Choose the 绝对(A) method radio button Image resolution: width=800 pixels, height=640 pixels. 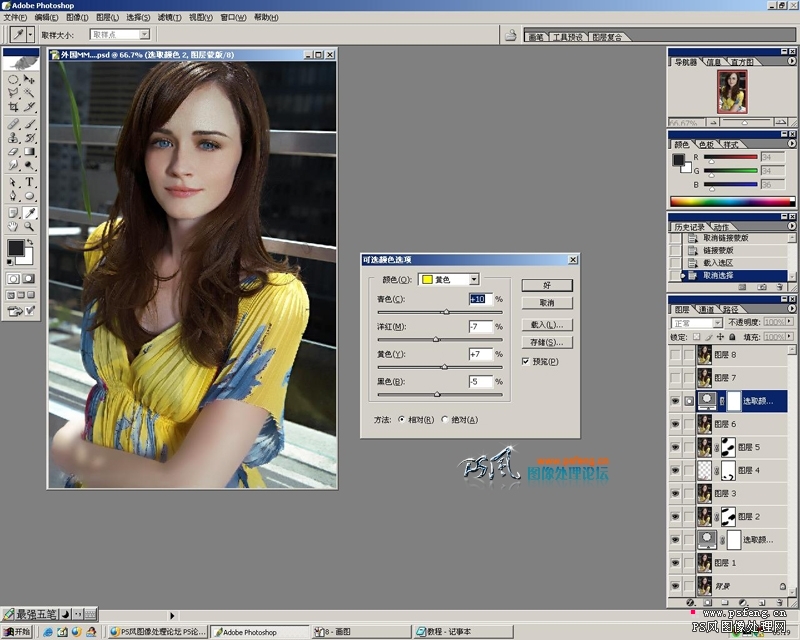(445, 420)
